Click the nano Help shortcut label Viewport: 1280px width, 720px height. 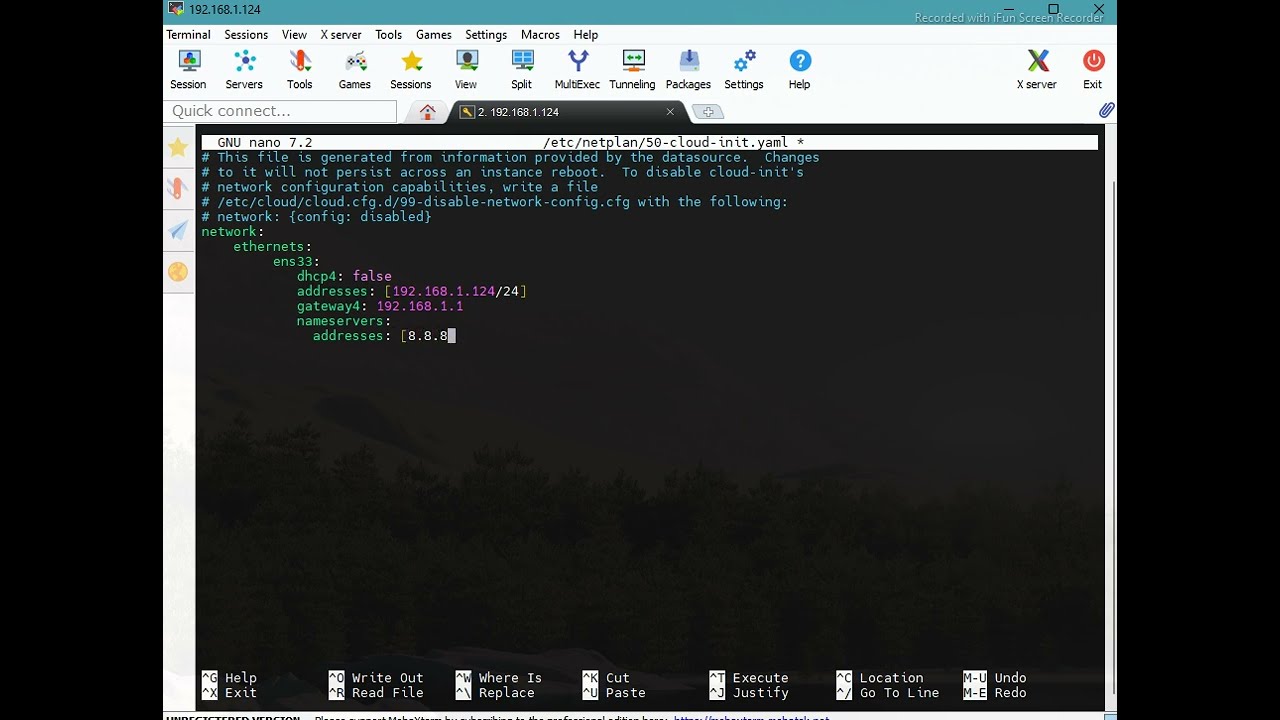coord(241,678)
